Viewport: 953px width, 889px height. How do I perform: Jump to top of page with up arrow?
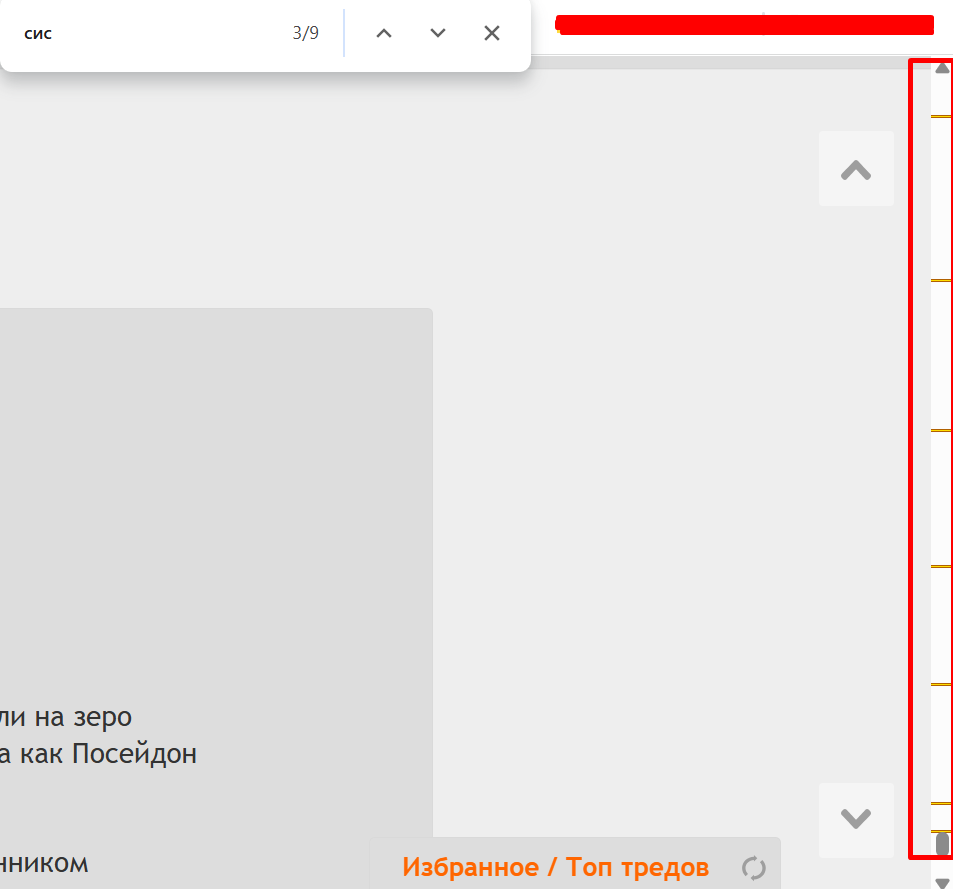pos(856,169)
